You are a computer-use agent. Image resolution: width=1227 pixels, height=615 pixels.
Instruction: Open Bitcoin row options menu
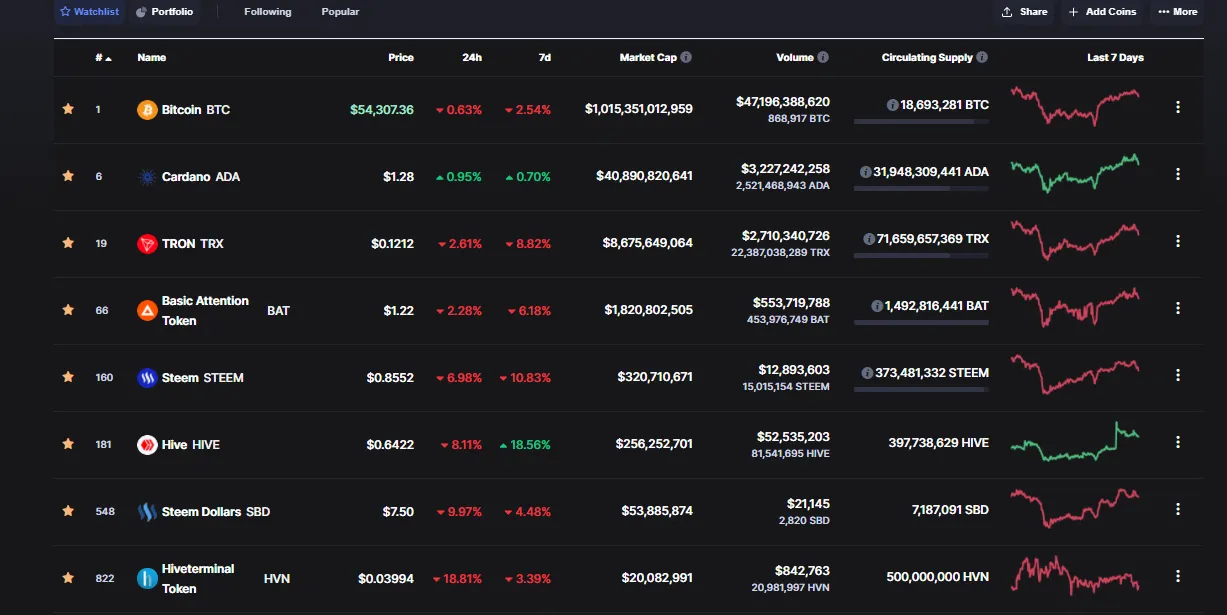coord(1178,107)
